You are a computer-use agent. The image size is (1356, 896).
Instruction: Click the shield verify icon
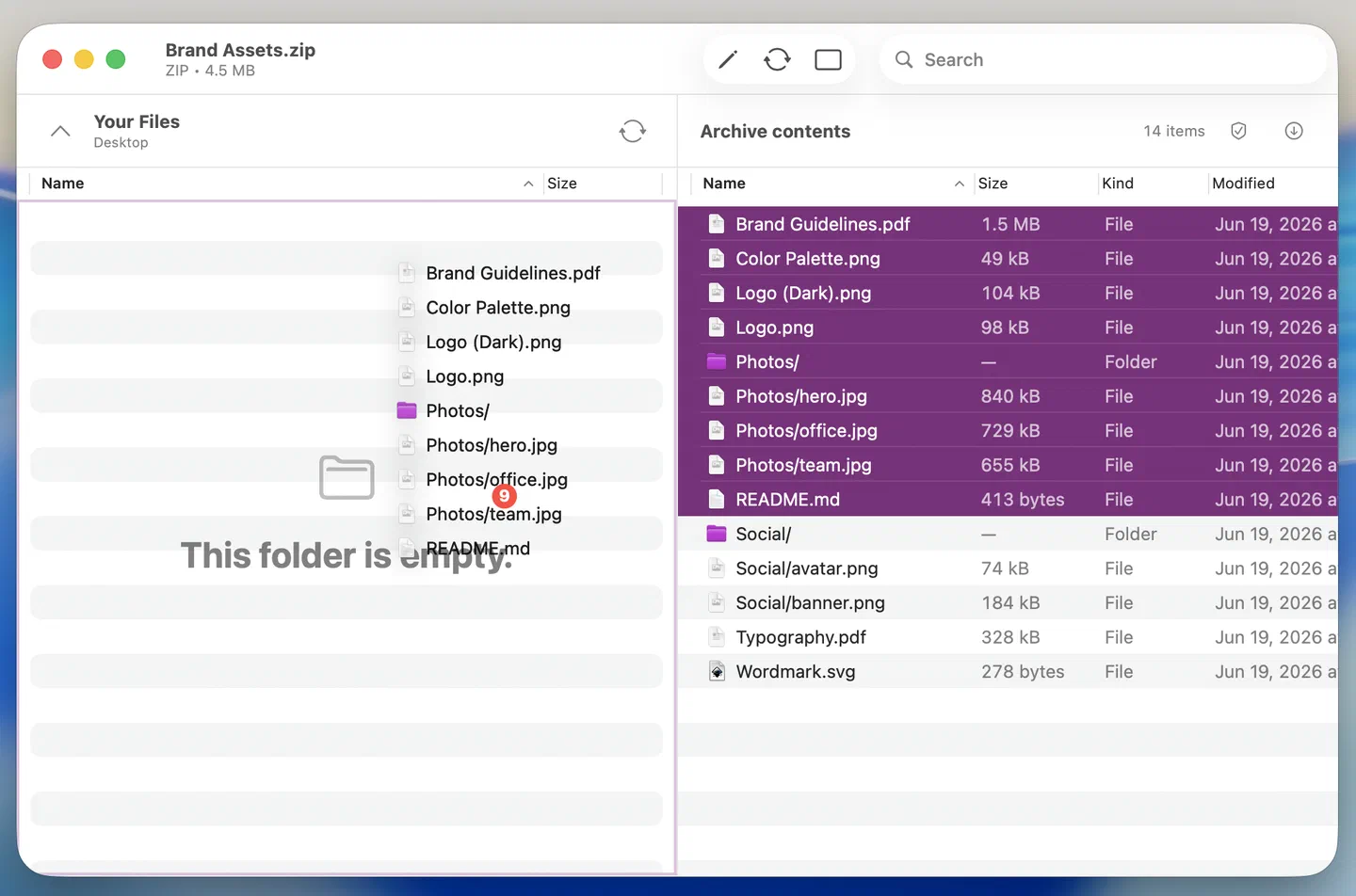pos(1239,131)
